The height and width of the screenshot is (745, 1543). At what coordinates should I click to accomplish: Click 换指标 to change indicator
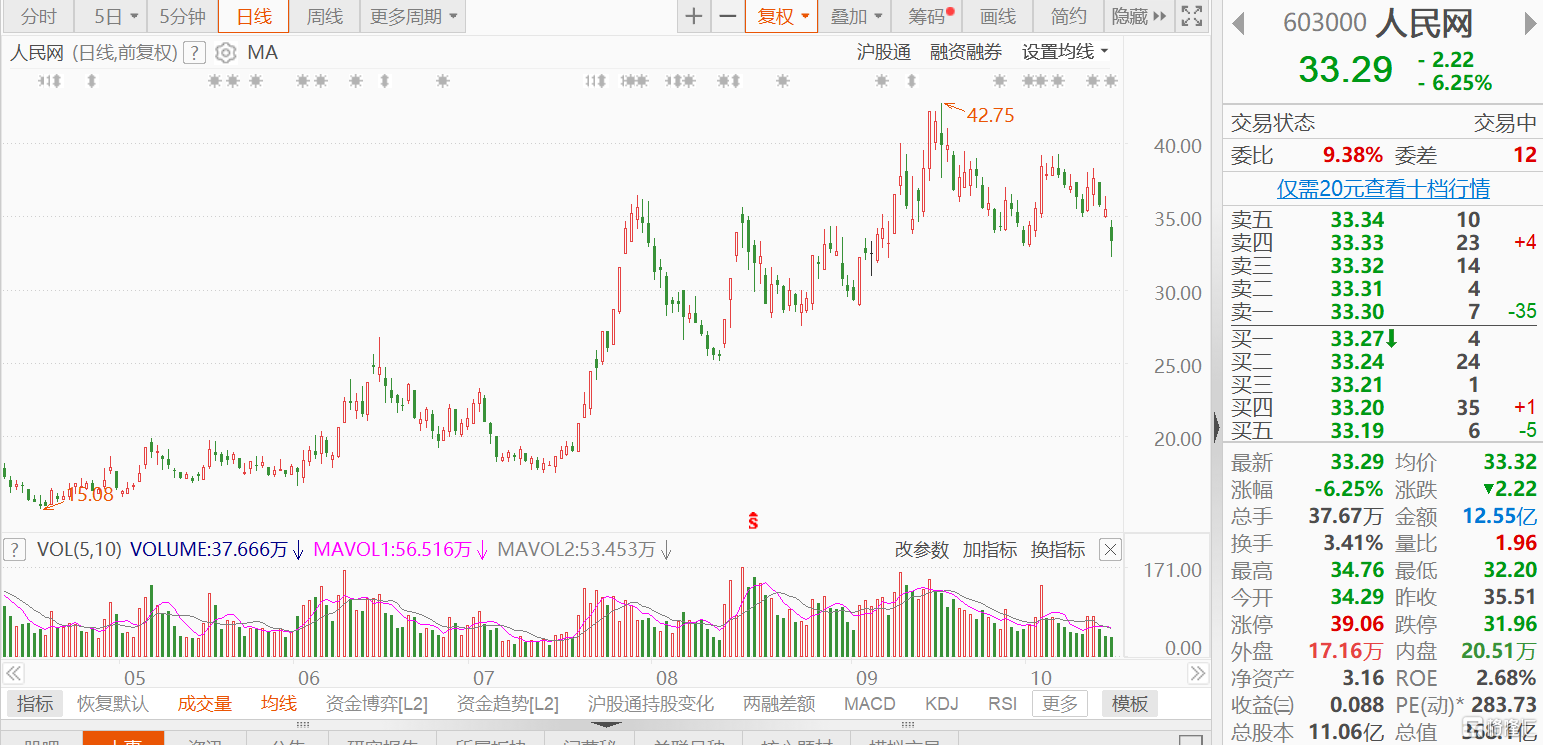(x=1058, y=549)
